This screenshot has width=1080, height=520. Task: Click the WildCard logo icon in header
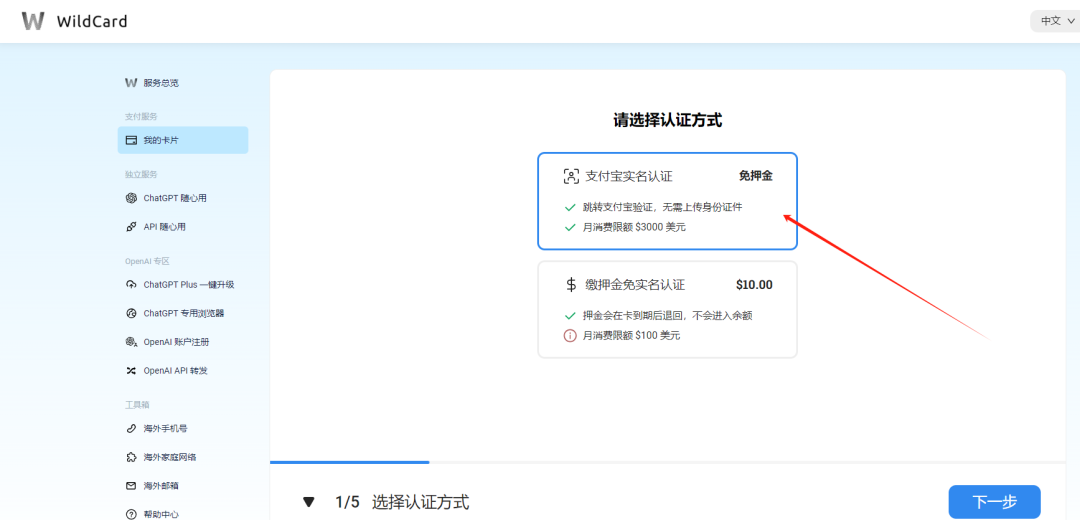point(33,21)
